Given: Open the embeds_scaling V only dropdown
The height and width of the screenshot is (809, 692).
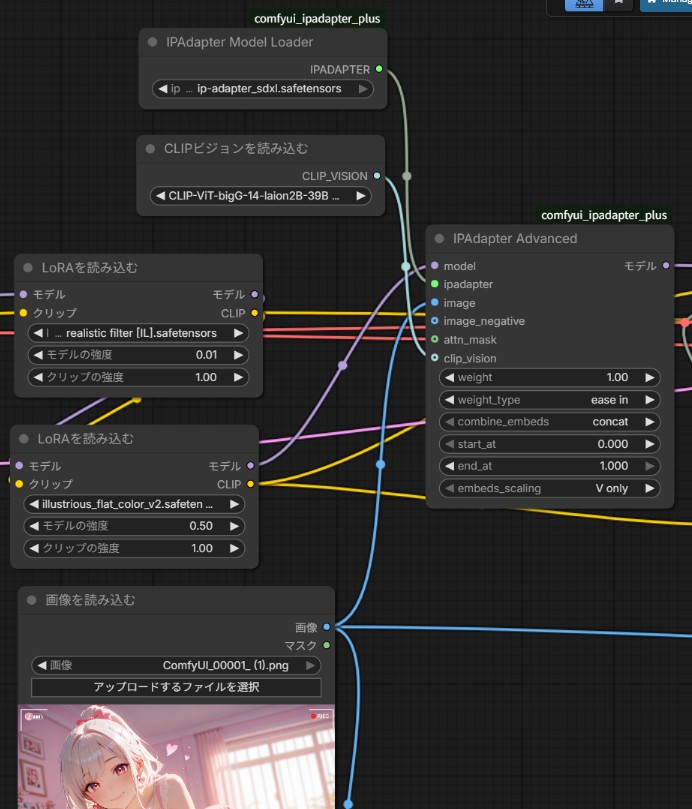Looking at the screenshot, I should click(x=549, y=488).
